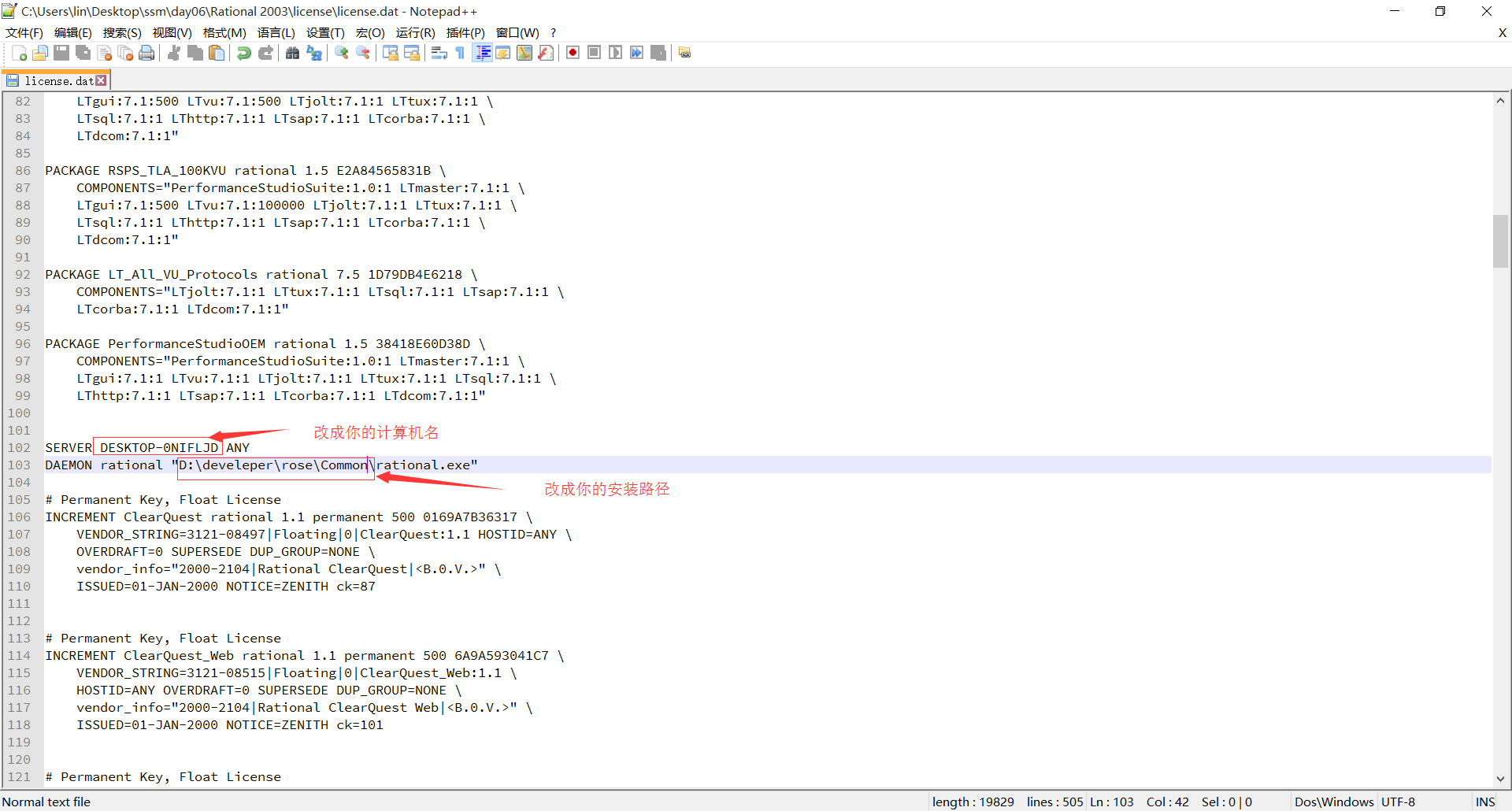Open the 窗口(W) menu

click(x=517, y=32)
